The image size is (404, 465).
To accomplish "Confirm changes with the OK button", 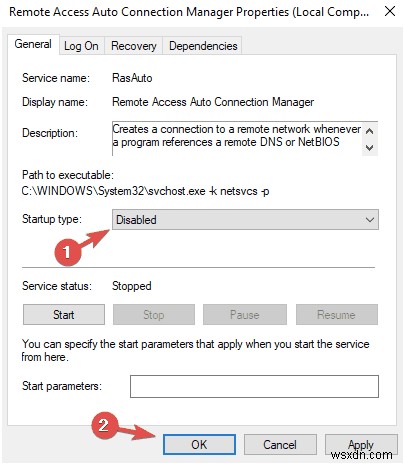I will click(199, 444).
